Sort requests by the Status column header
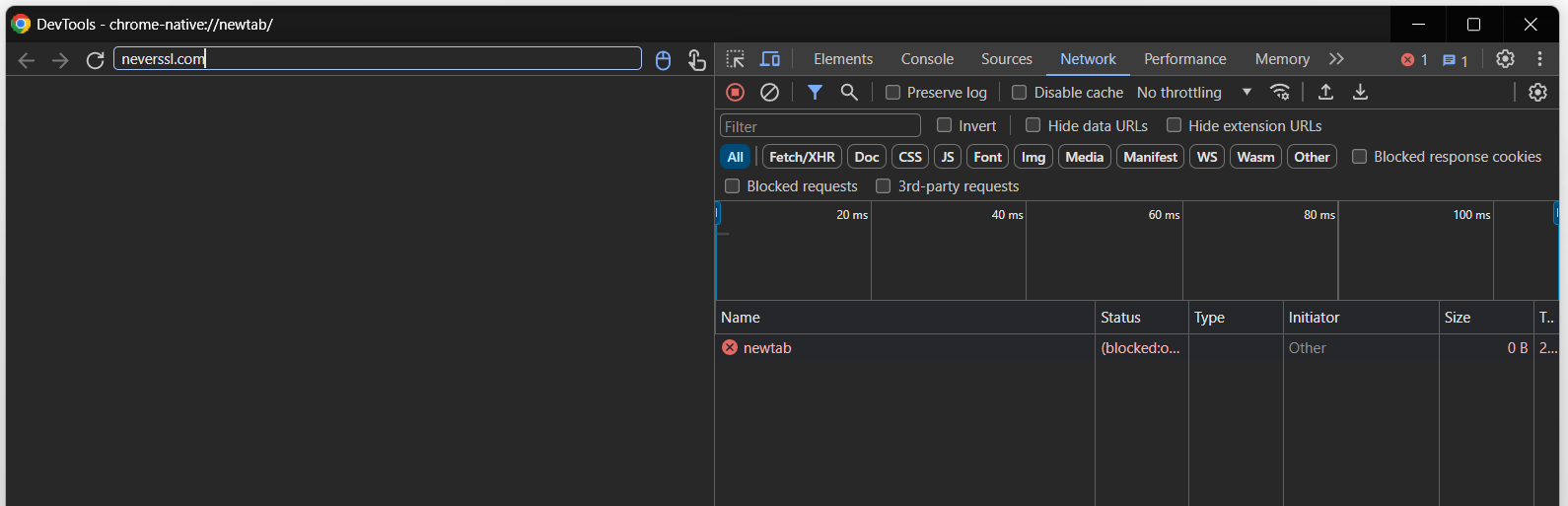Viewport: 1568px width, 506px height. pos(1141,318)
